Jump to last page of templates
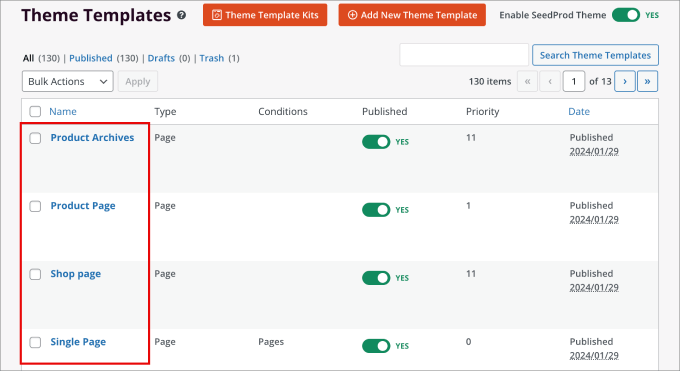This screenshot has width=680, height=371. point(647,81)
